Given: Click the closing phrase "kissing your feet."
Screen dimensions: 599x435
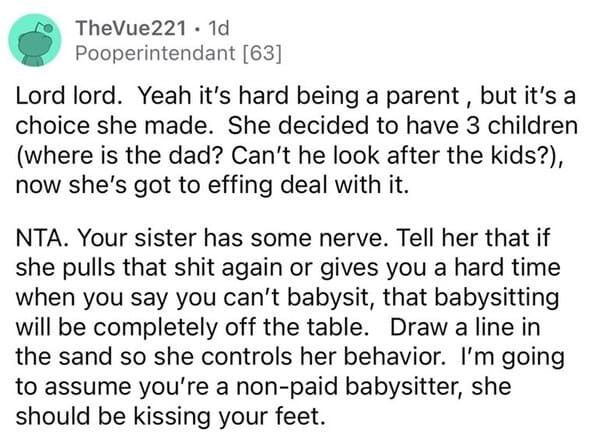Looking at the screenshot, I should (228, 417).
